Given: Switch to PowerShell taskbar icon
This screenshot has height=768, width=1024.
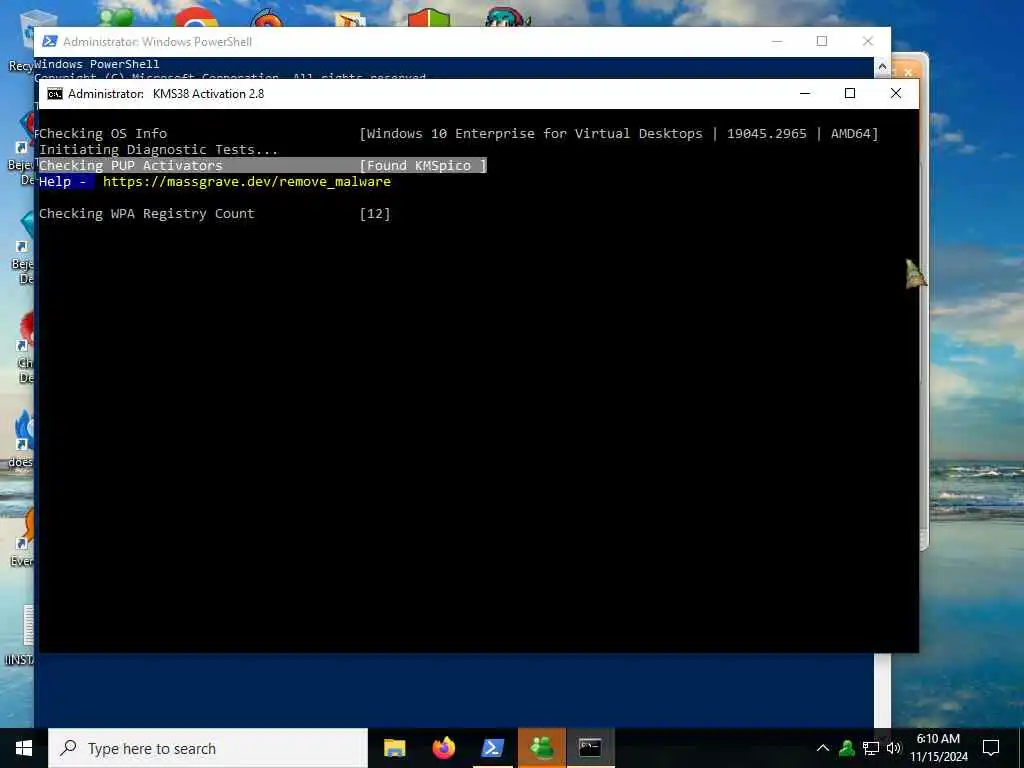Looking at the screenshot, I should tap(492, 748).
